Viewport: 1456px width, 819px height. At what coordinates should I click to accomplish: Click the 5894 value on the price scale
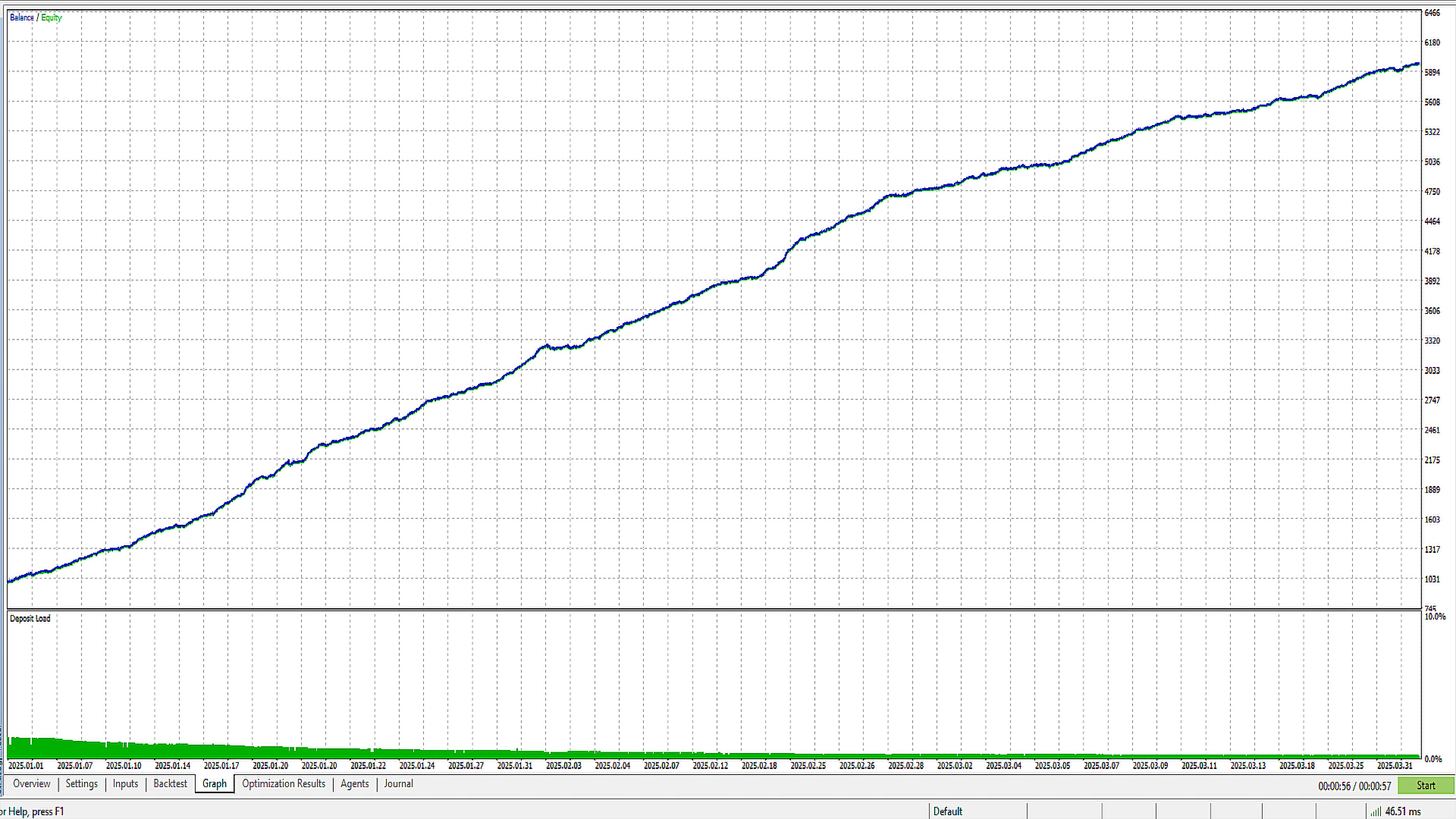click(1432, 73)
